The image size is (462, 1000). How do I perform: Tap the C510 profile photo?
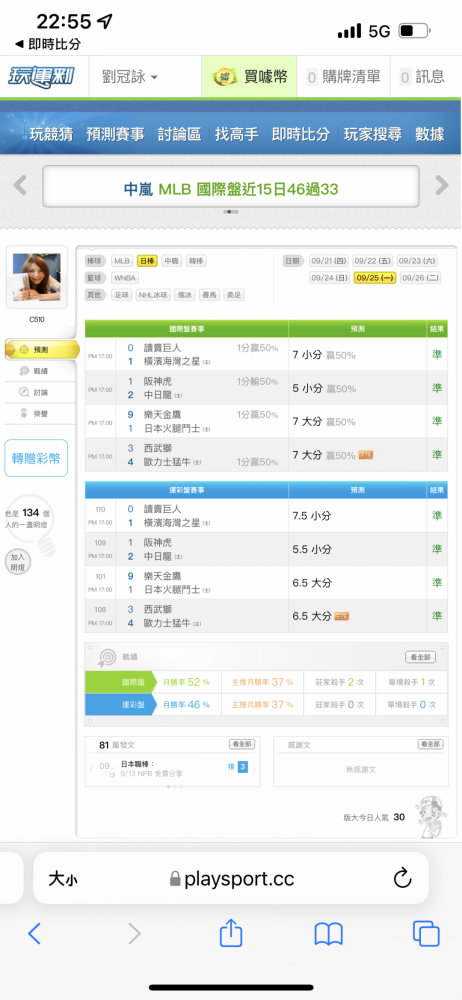coord(36,277)
